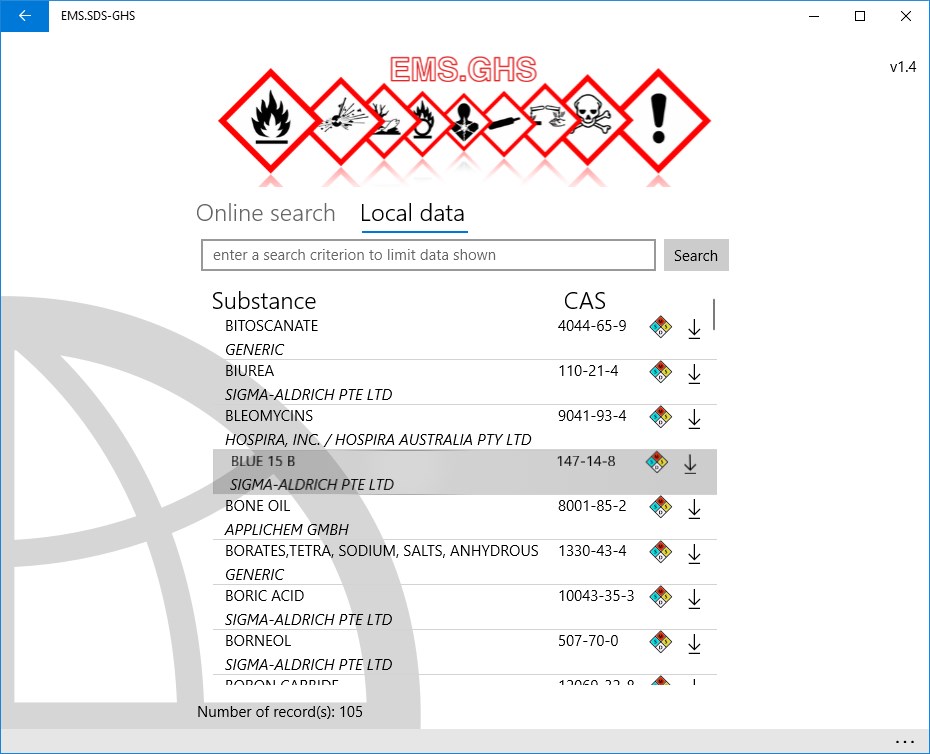Click the EMS.GHS pictogram banner
930x754 pixels.
click(464, 120)
